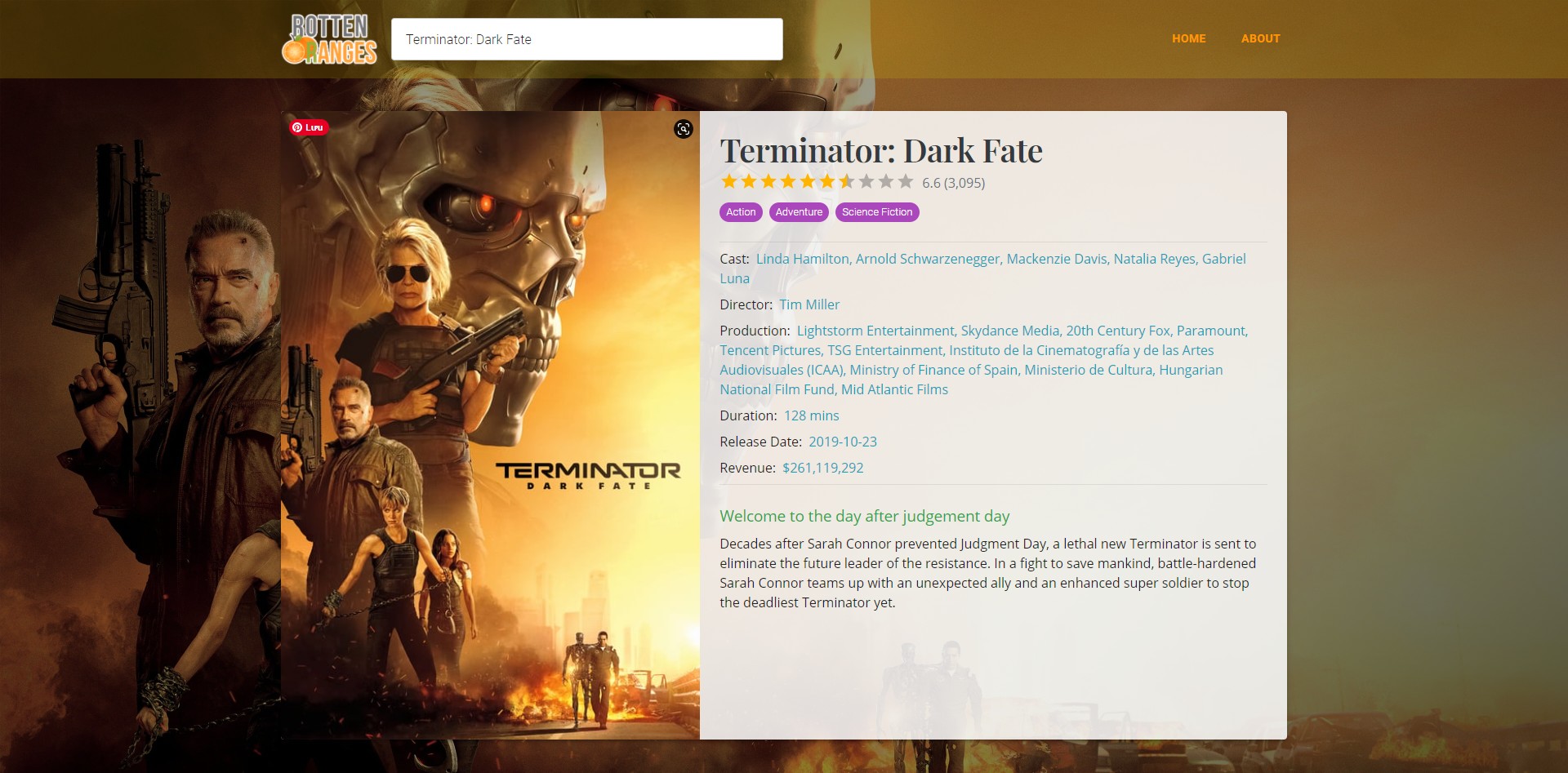The width and height of the screenshot is (1568, 773).
Task: Click director name Tim Miller
Action: pos(809,304)
